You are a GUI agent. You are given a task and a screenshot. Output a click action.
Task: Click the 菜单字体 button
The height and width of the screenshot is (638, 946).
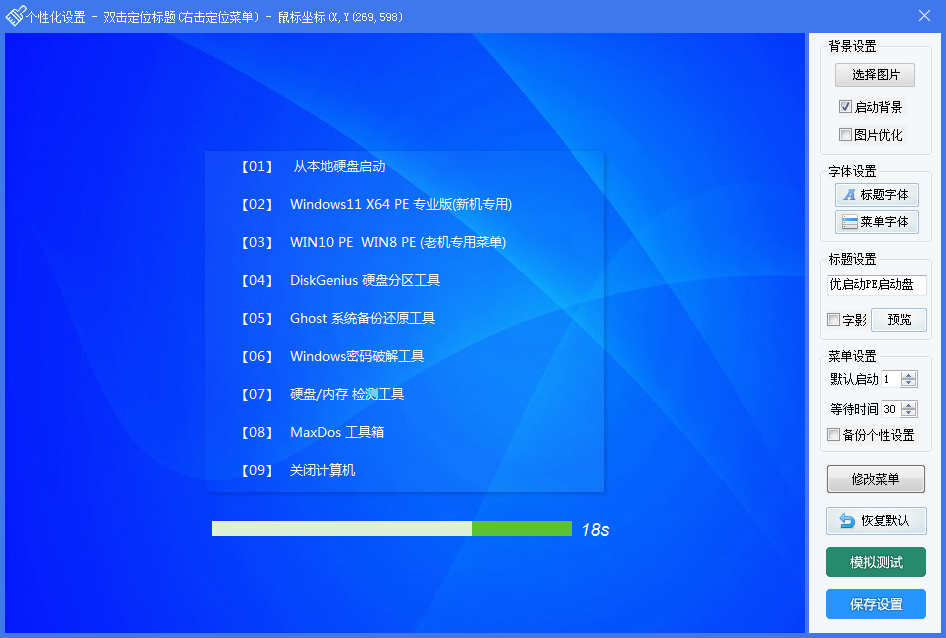click(x=877, y=222)
